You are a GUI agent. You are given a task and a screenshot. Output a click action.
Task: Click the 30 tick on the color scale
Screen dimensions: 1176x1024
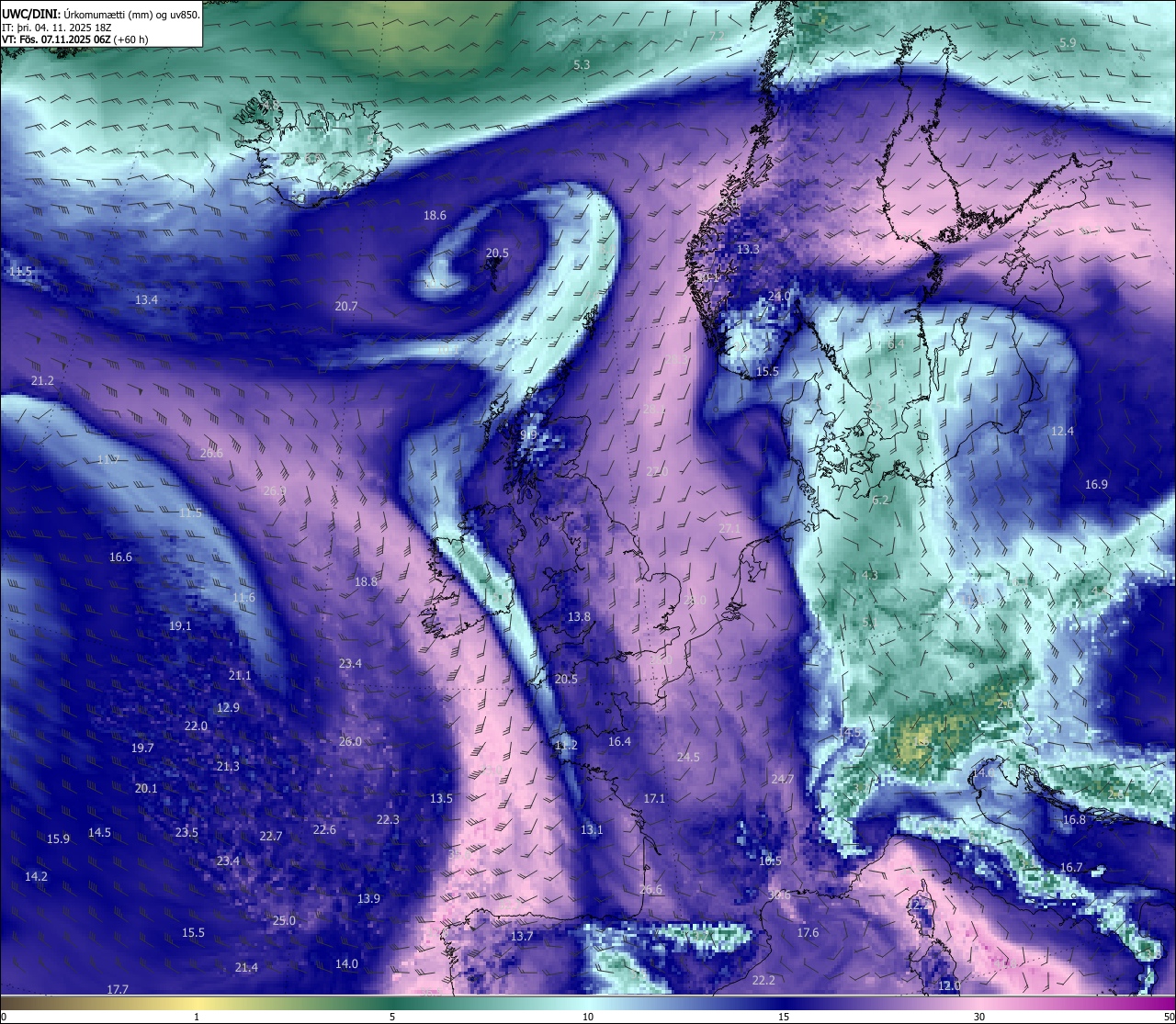[x=979, y=1017]
